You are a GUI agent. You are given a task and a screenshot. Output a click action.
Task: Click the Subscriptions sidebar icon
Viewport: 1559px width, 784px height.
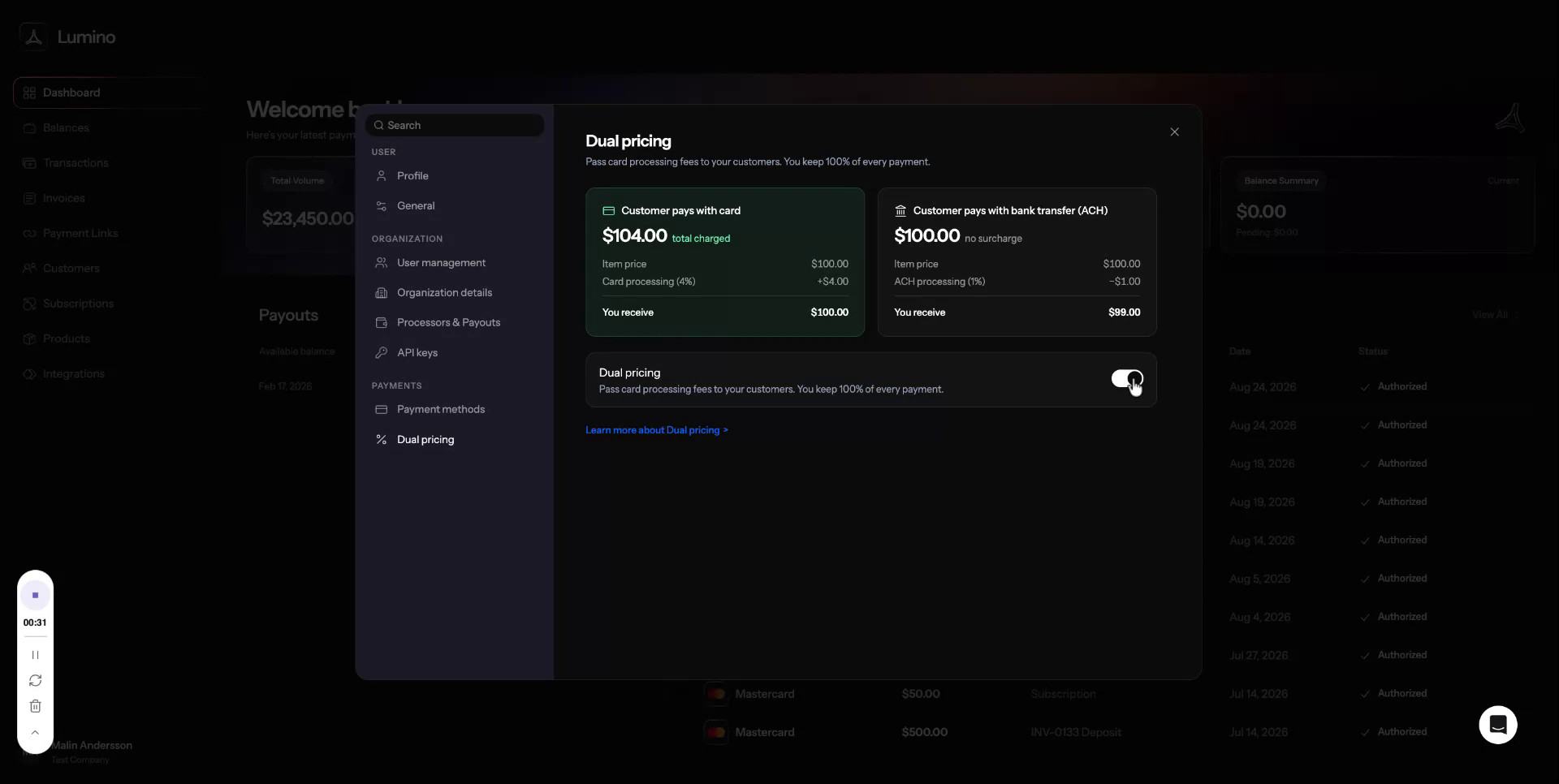[29, 304]
